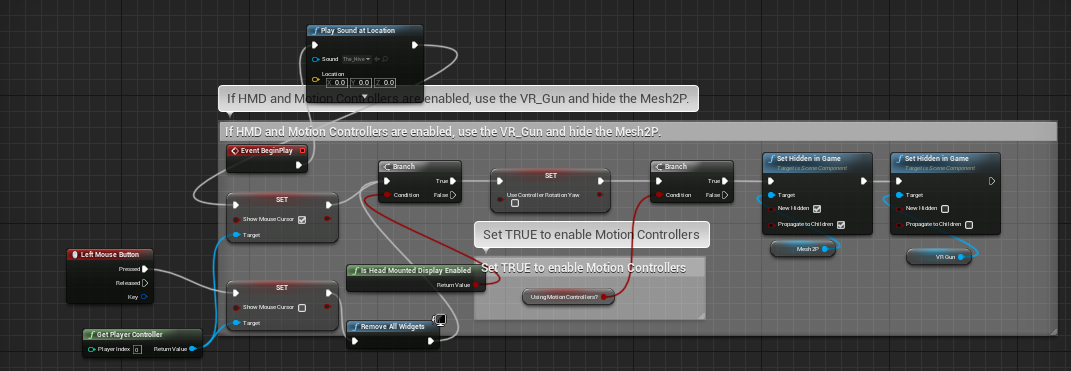The width and height of the screenshot is (1071, 371).
Task: Click the client-only monitor icon on Remove All Widgets
Action: click(x=441, y=320)
